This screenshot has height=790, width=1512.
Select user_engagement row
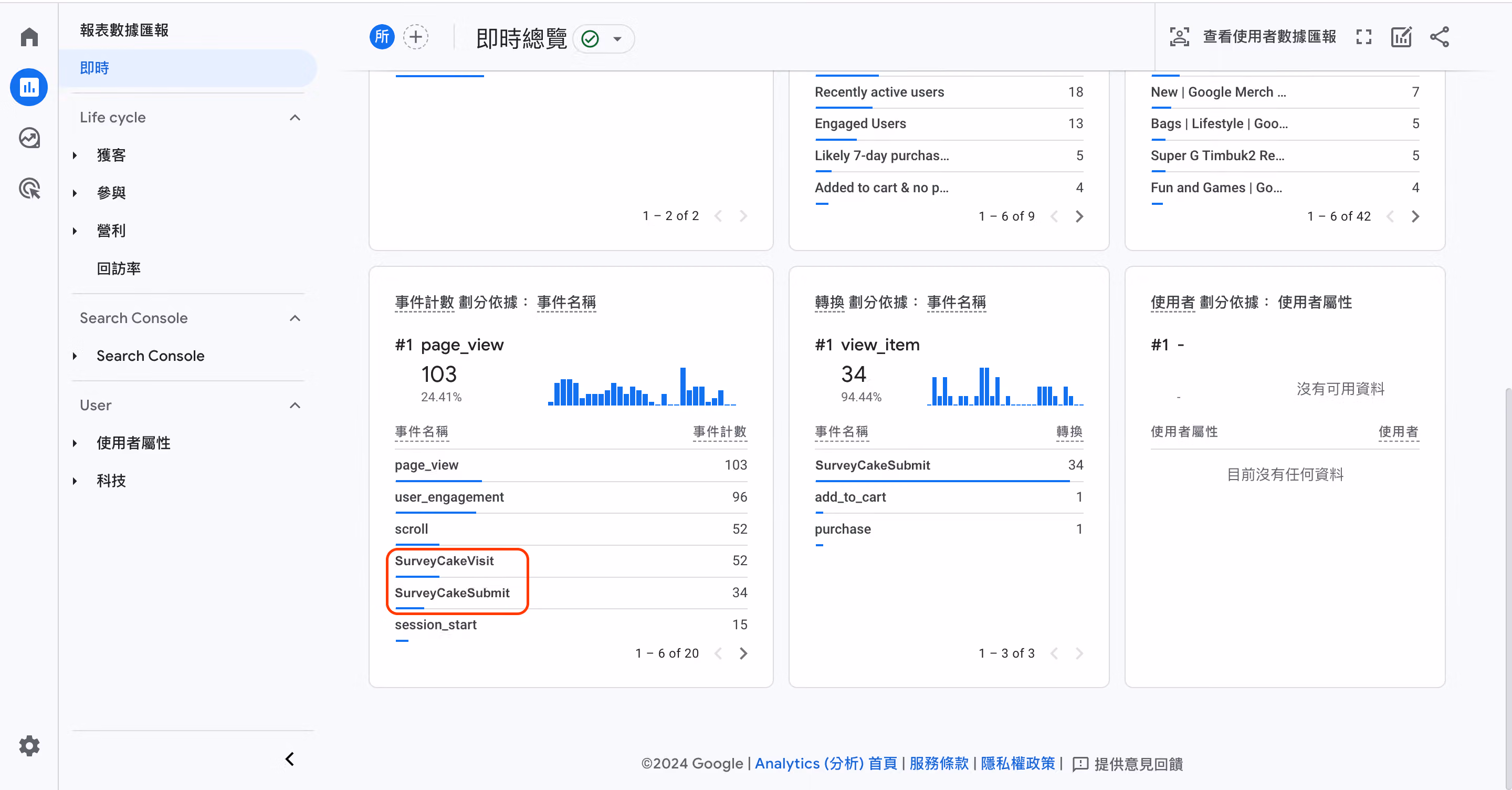click(x=571, y=497)
